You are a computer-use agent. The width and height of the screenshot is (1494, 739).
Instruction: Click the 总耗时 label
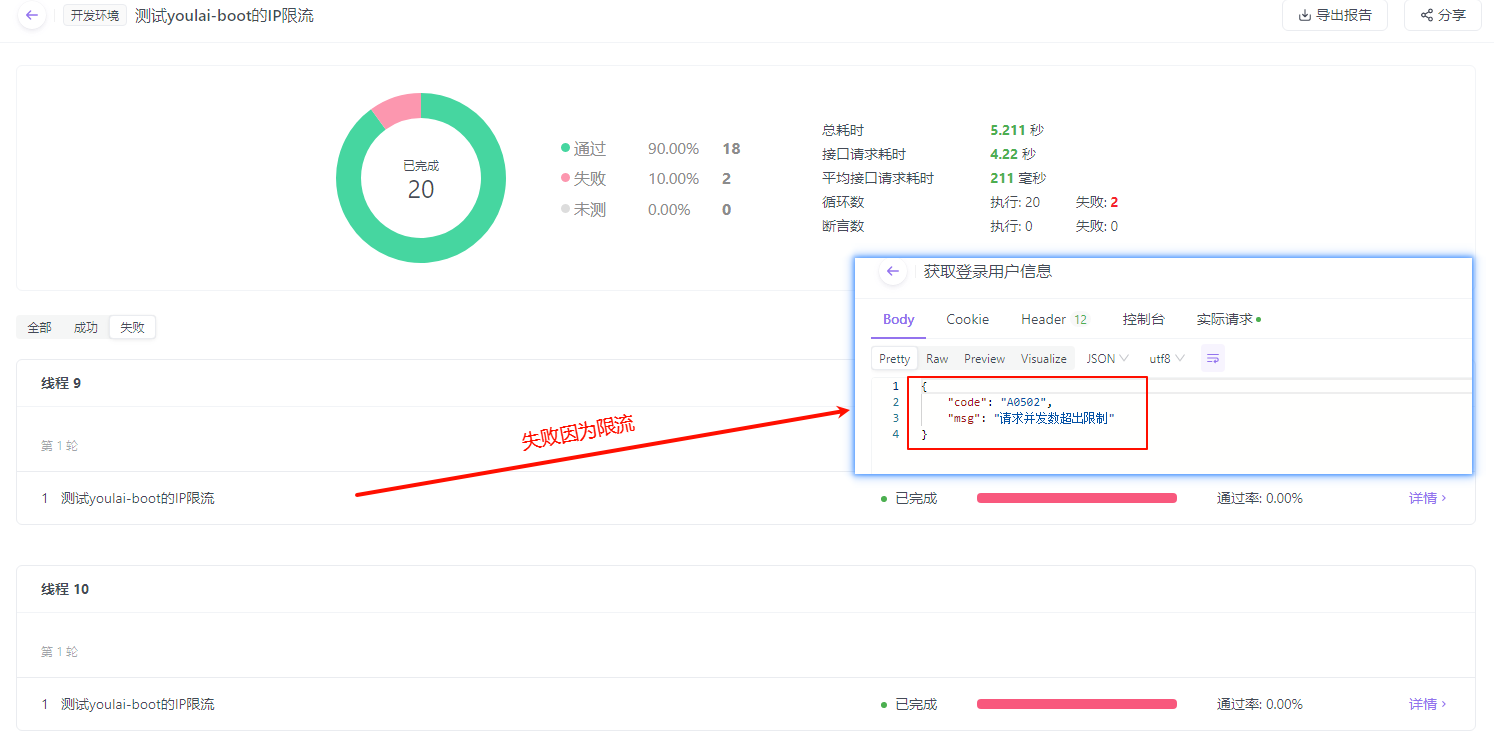842,130
